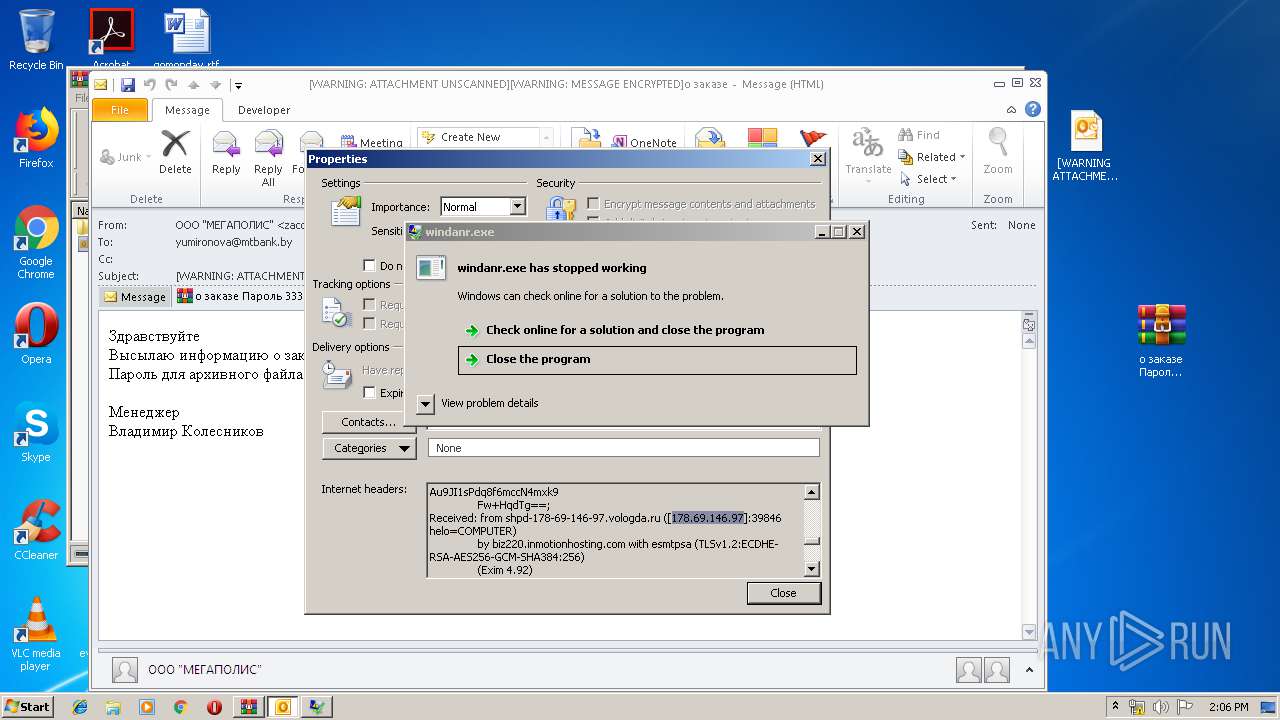Open the Start menu
The width and height of the screenshot is (1280, 720).
(x=27, y=707)
